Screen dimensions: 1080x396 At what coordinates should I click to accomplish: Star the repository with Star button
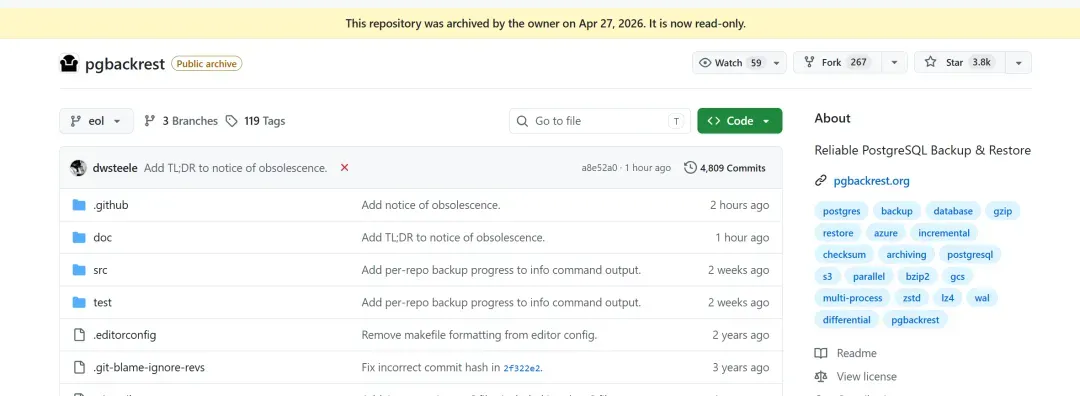[x=959, y=63]
